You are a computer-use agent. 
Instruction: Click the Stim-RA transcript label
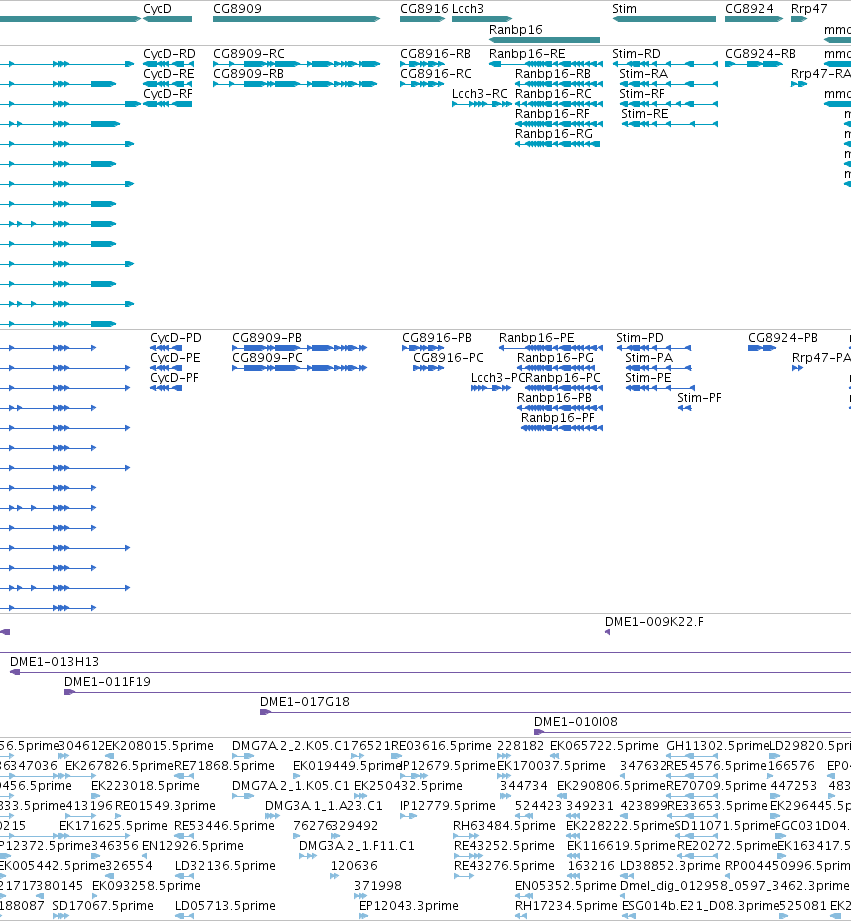(643, 74)
